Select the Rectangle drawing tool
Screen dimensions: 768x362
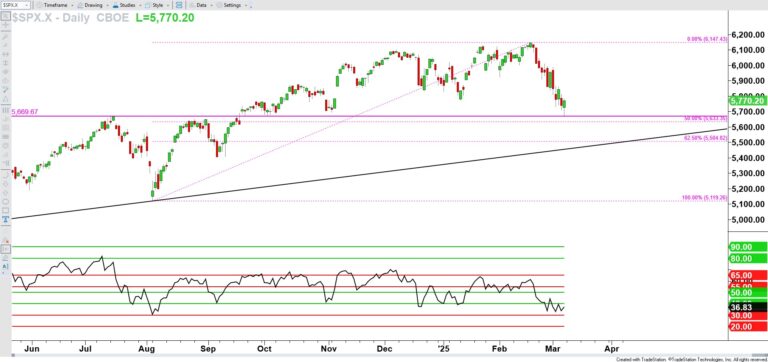(5, 210)
